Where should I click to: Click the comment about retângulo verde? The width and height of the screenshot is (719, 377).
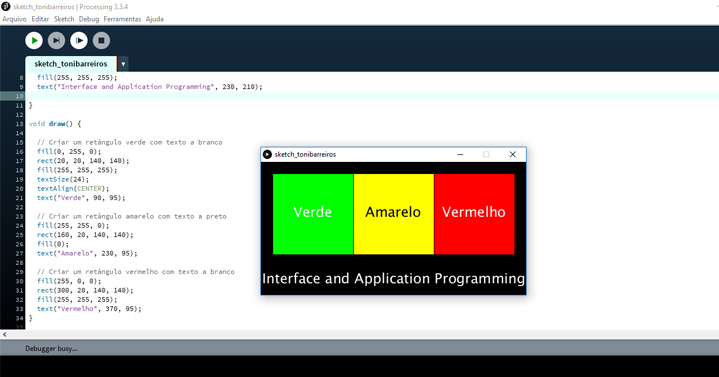pos(129,142)
